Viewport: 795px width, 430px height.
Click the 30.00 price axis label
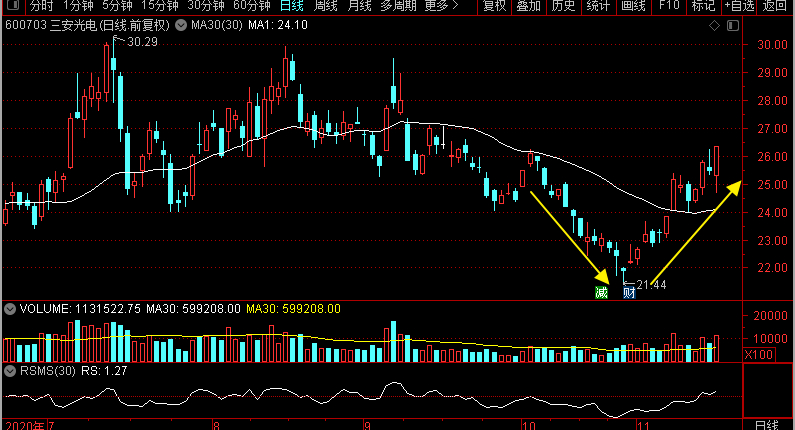click(x=772, y=45)
